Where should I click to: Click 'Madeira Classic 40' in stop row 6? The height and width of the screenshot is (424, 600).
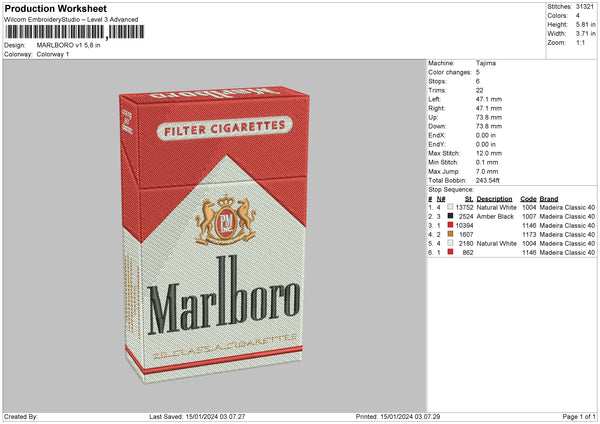pos(567,253)
